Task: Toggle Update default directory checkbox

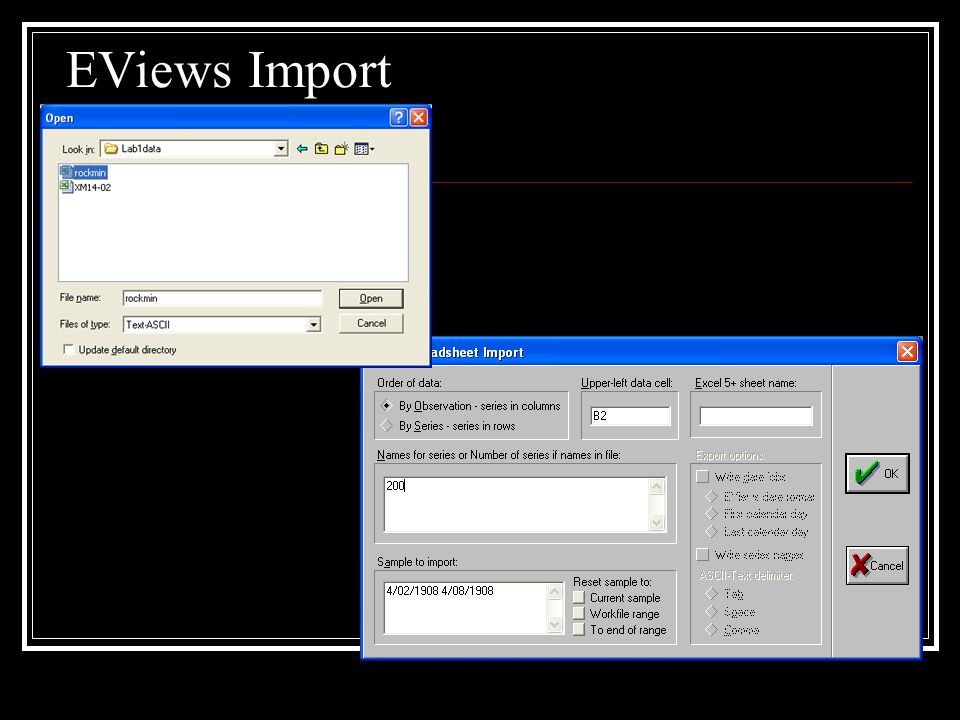Action: [x=69, y=350]
